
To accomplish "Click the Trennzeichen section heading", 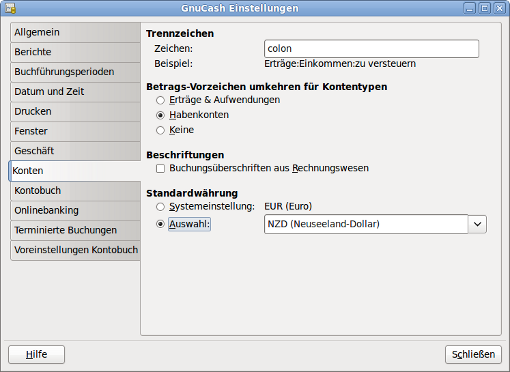I will point(180,33).
